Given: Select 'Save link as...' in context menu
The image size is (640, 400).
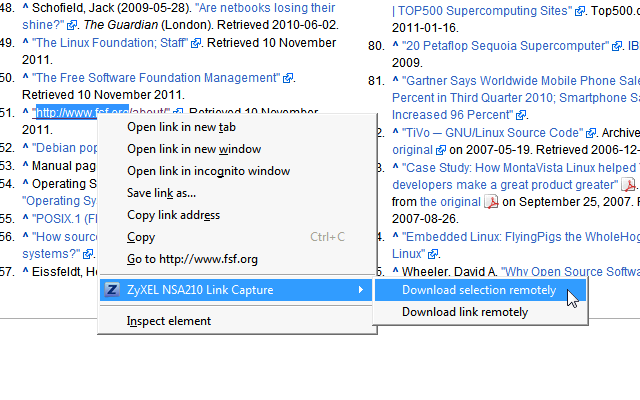Looking at the screenshot, I should click(161, 193).
